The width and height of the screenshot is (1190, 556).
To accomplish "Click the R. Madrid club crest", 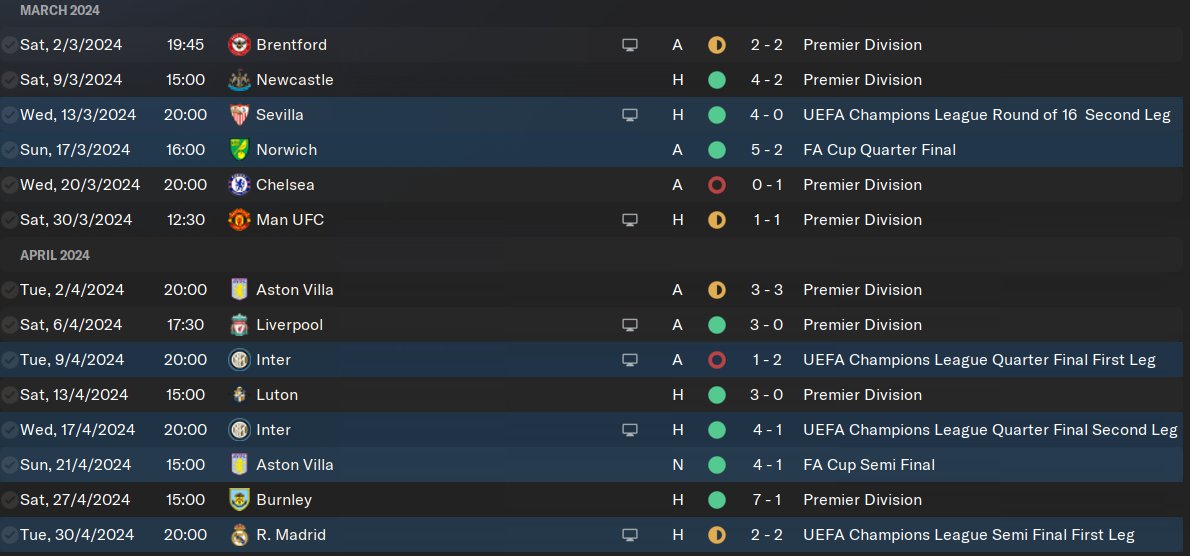I will tap(239, 535).
